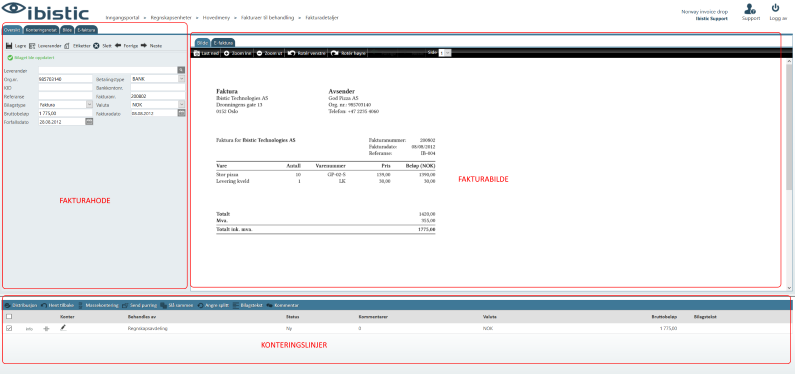Expand the Valuta dropdown showing NOK
795x374 pixels.
click(158, 104)
